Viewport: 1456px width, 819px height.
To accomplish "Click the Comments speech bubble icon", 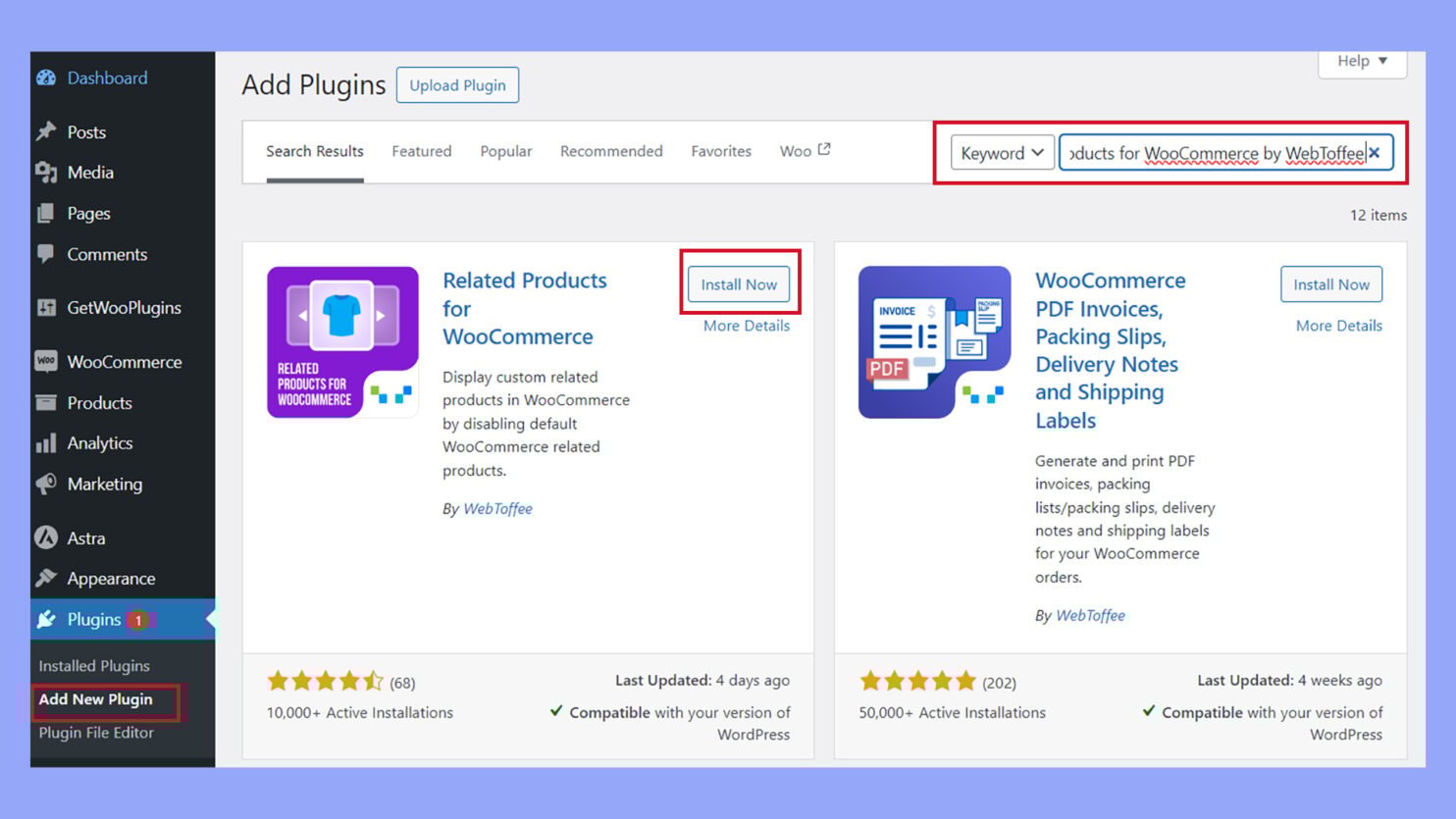I will click(x=45, y=254).
